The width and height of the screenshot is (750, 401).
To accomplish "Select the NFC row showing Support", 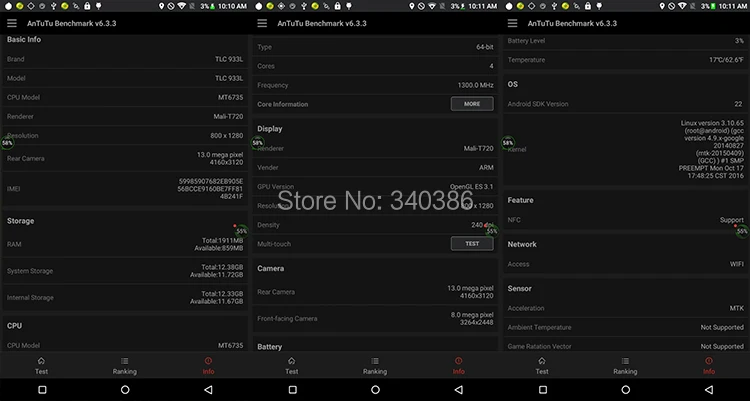I will click(x=625, y=220).
